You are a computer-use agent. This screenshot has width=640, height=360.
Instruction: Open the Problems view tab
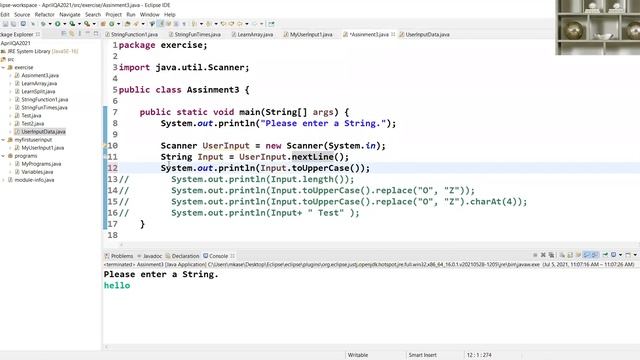tap(119, 256)
